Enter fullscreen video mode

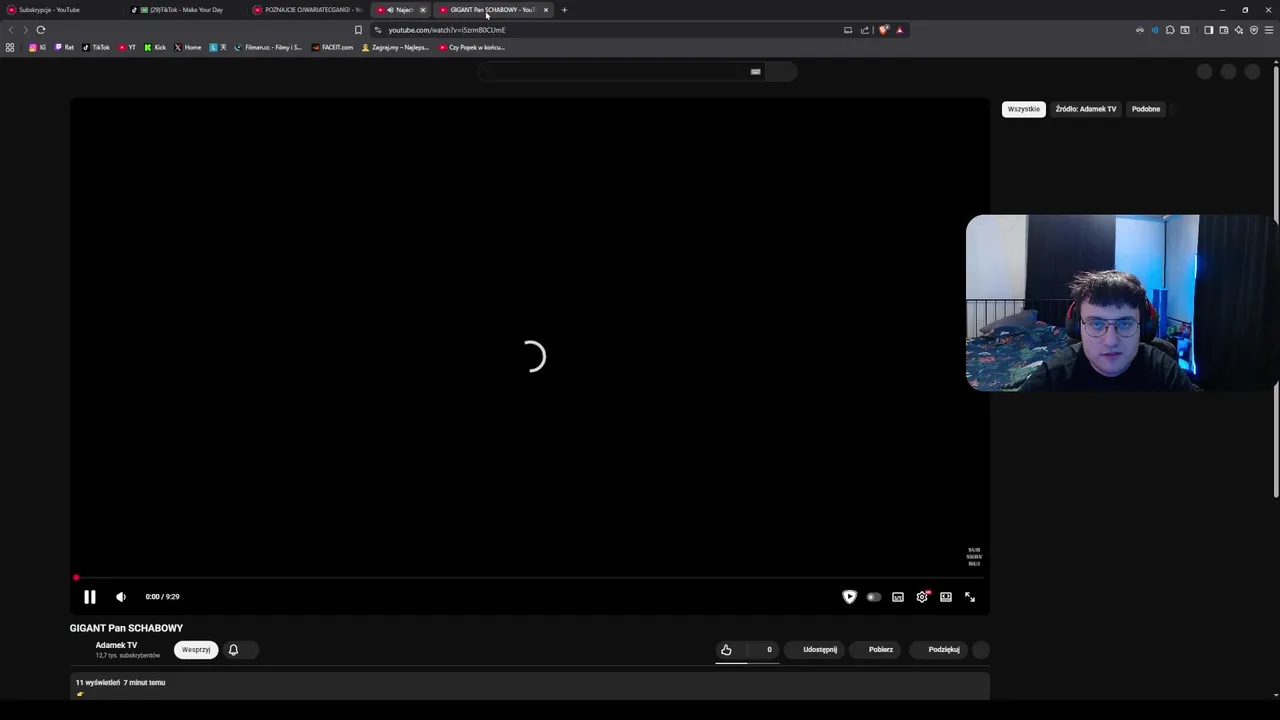pyautogui.click(x=970, y=597)
